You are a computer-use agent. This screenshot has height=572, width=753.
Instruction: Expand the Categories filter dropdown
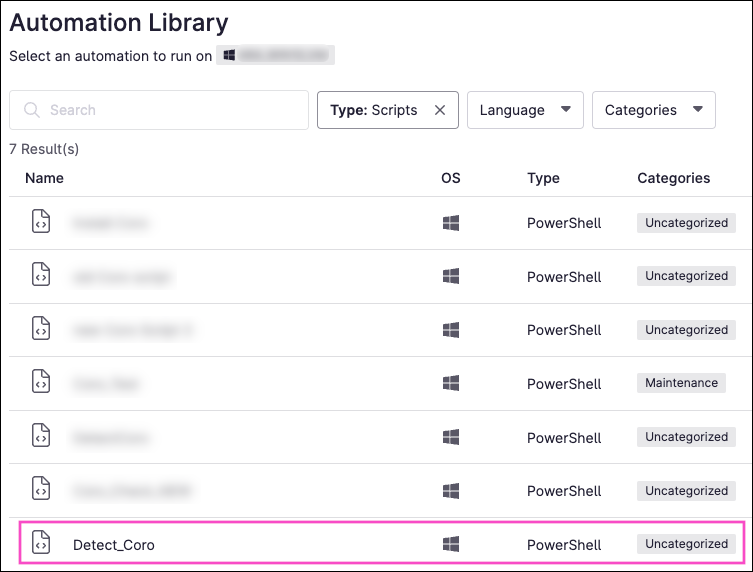(x=653, y=110)
